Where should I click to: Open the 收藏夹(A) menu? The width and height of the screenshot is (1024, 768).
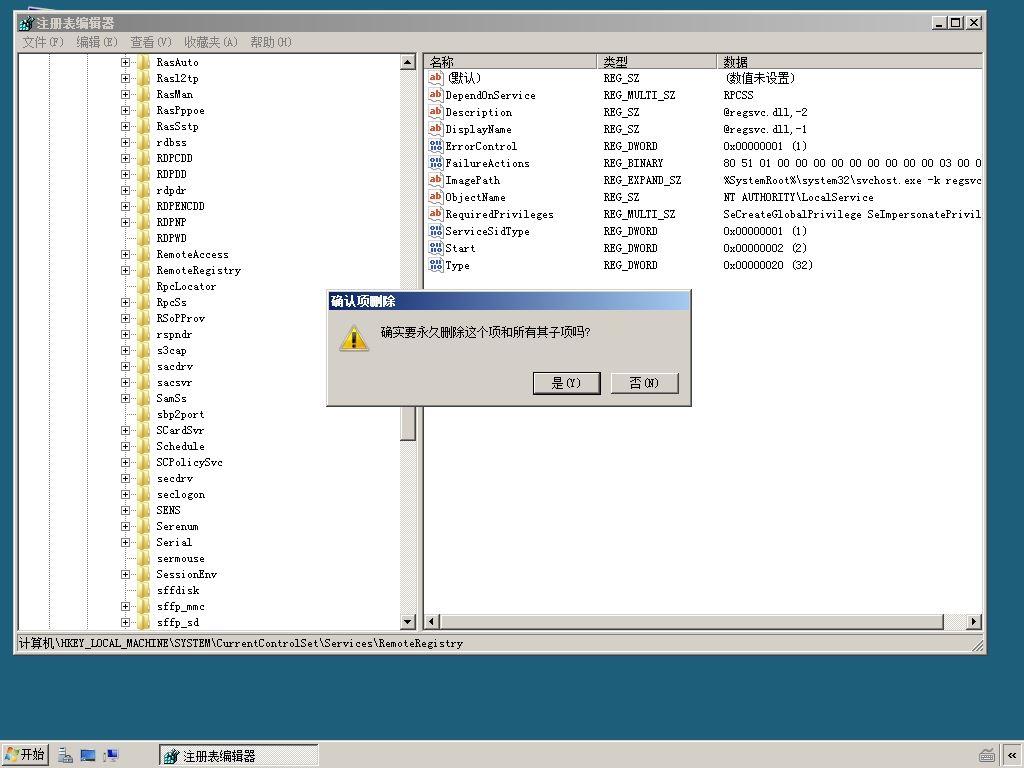211,42
